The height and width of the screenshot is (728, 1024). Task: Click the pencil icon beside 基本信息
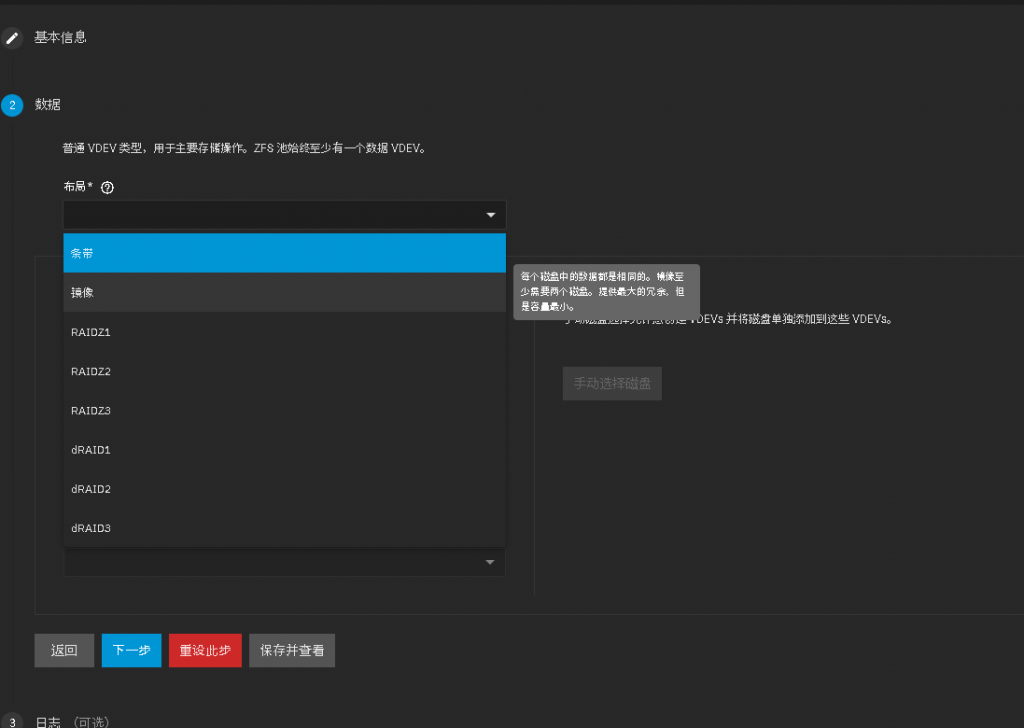click(x=11, y=38)
